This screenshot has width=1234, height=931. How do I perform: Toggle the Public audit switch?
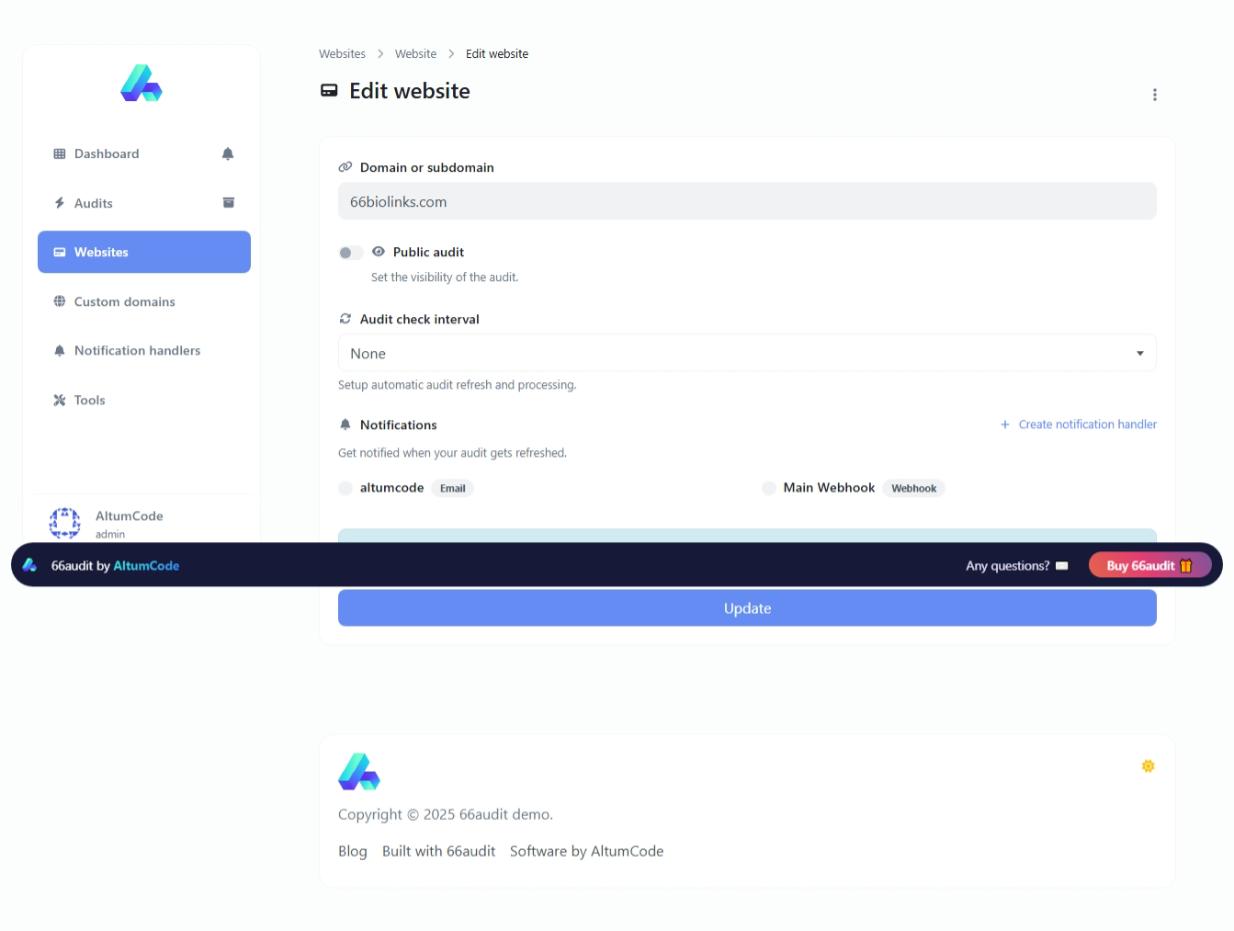[x=350, y=253]
